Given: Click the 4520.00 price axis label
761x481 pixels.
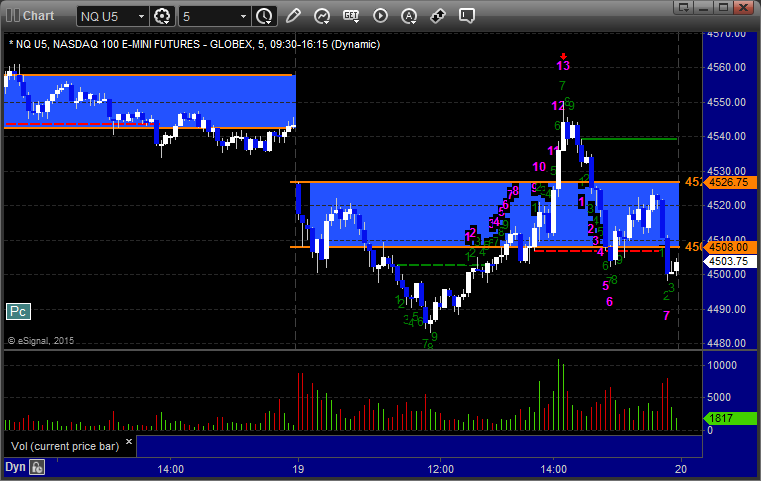Looking at the screenshot, I should [727, 205].
